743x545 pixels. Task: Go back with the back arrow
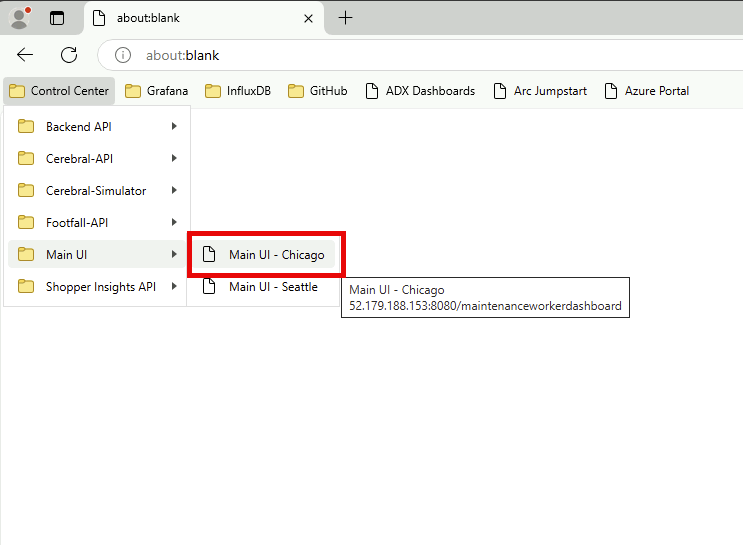click(25, 55)
